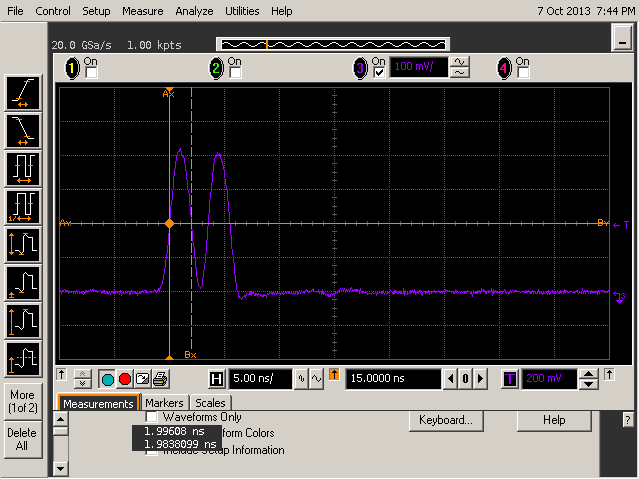Viewport: 640px width, 480px height.
Task: Click the printer icon
Action: [x=161, y=379]
